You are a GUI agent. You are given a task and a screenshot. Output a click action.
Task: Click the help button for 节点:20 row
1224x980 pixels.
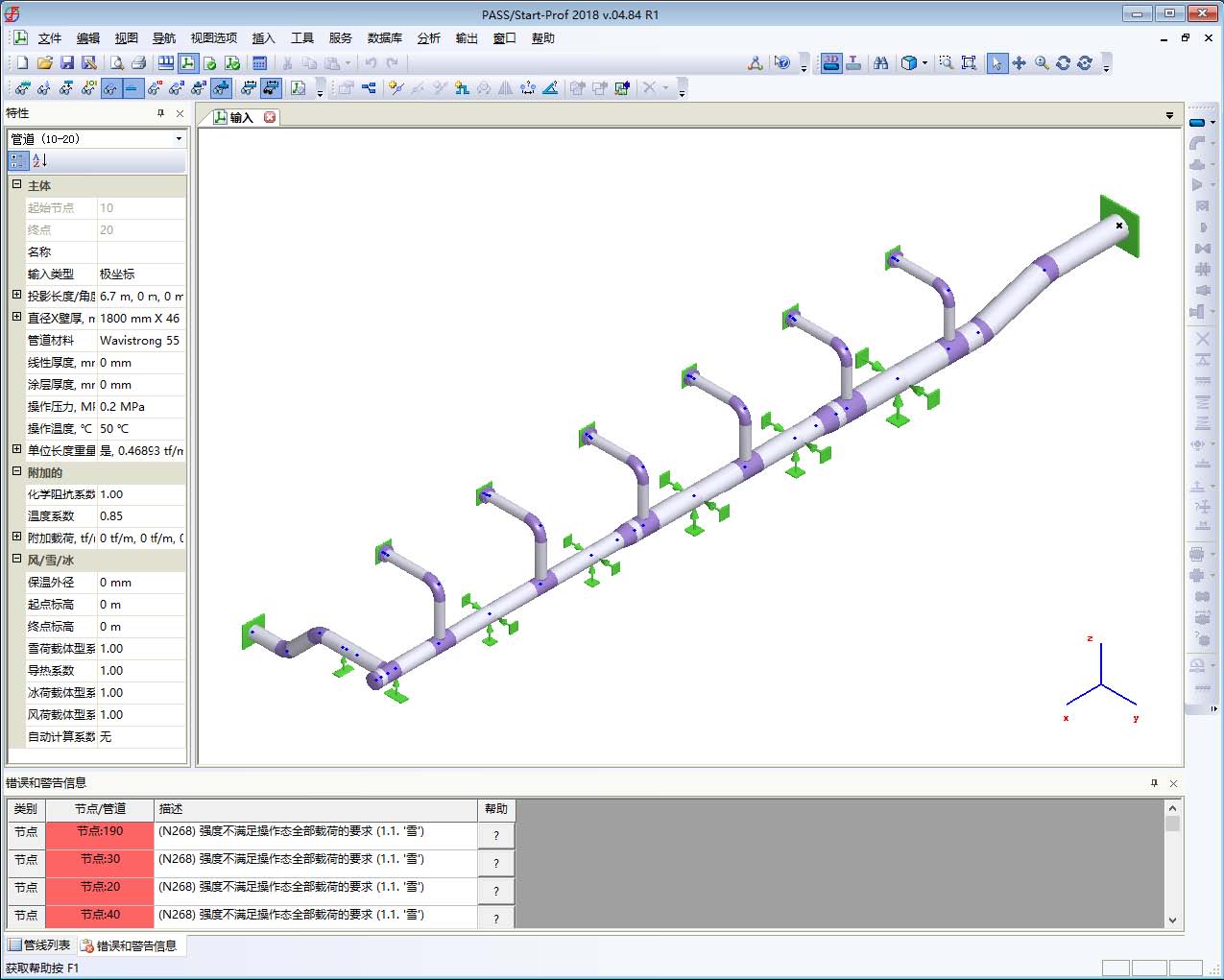point(495,891)
